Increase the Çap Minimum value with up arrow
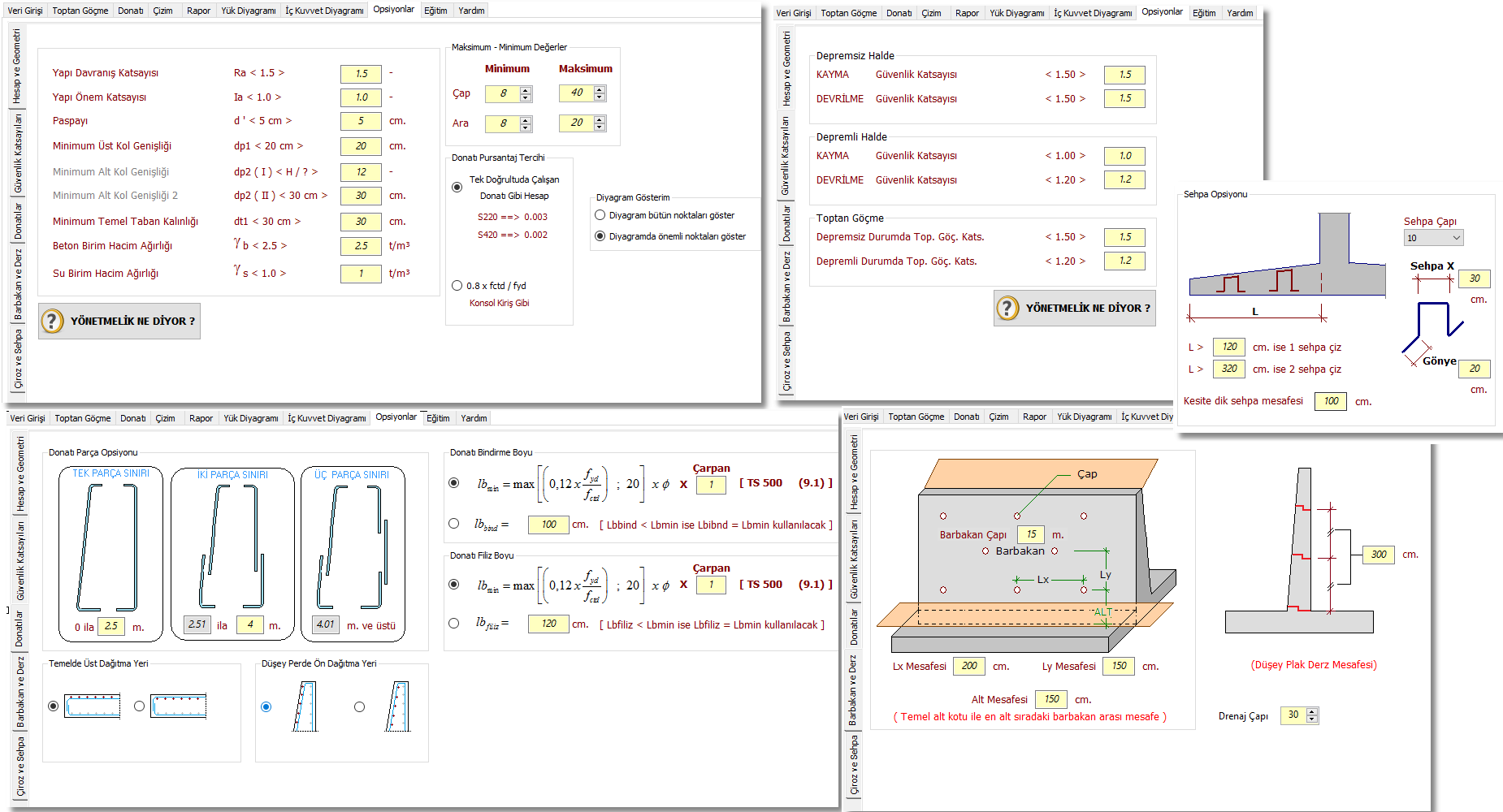 tap(526, 90)
